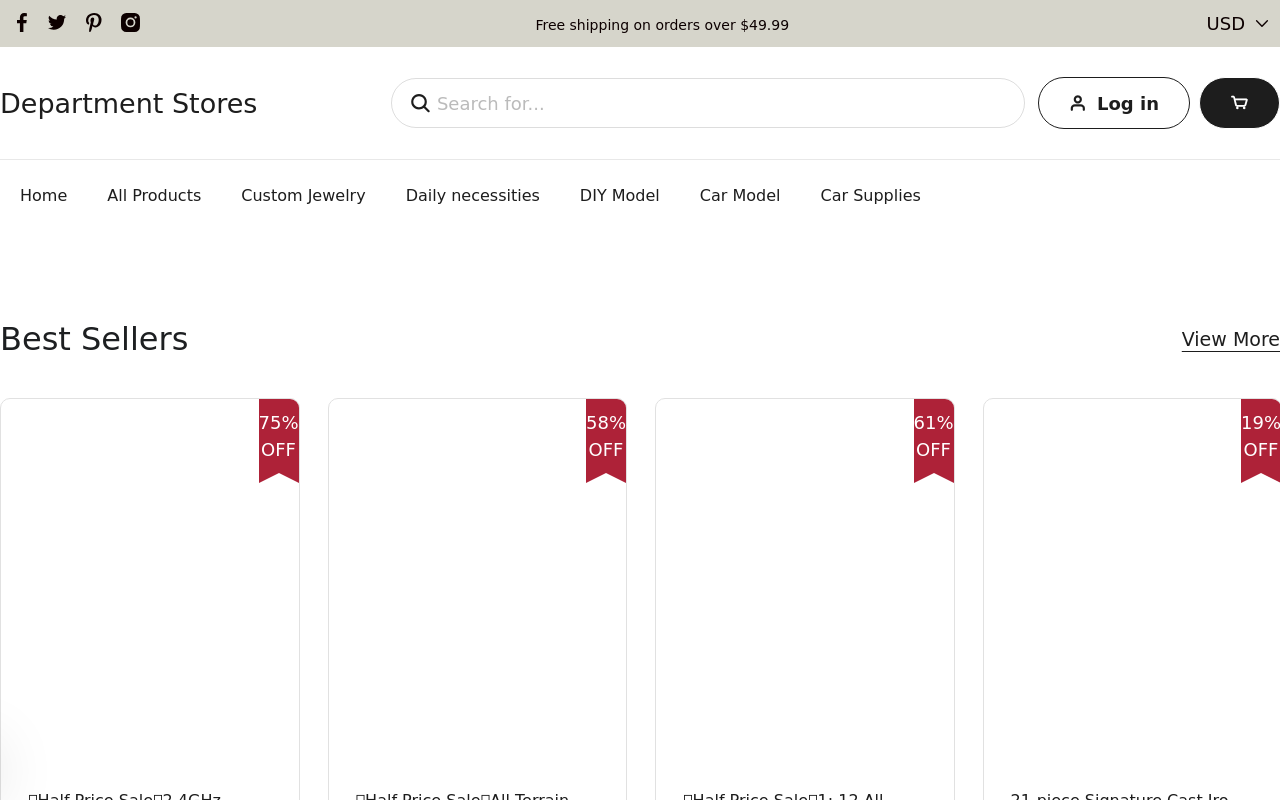1280x800 pixels.
Task: Open the Twitter social link icon
Action: pyautogui.click(x=57, y=23)
